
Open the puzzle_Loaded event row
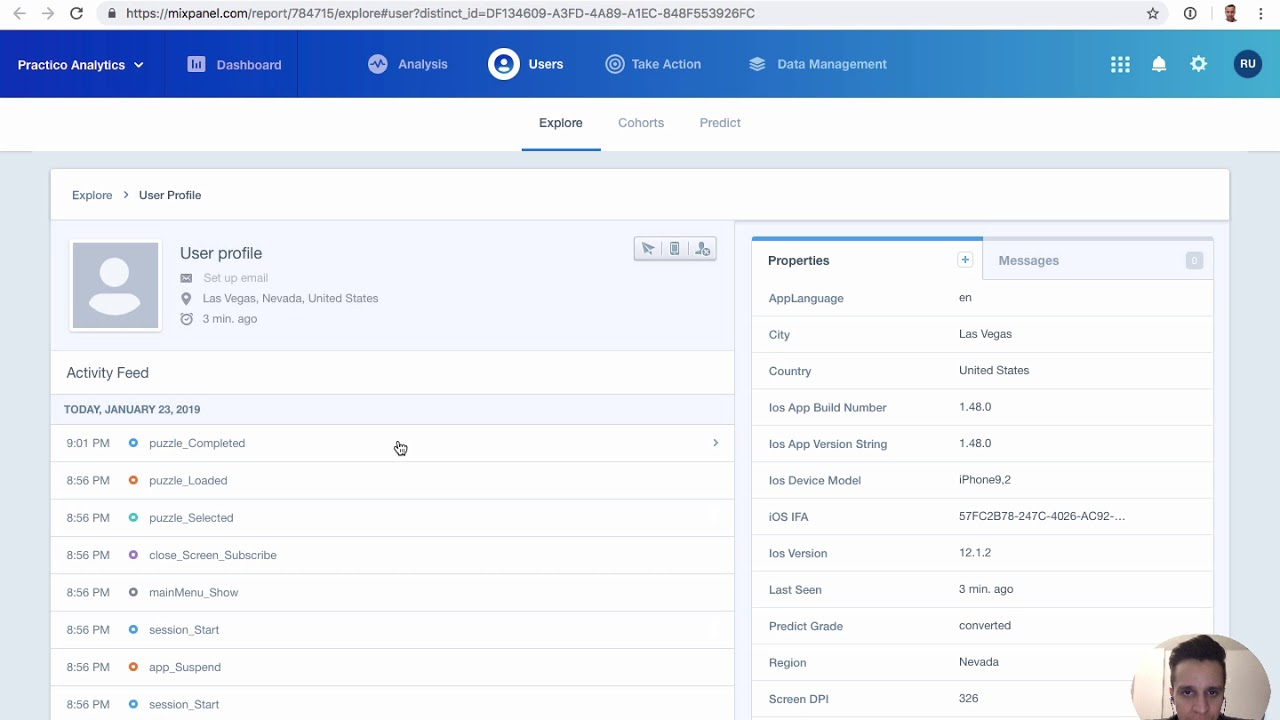click(392, 480)
